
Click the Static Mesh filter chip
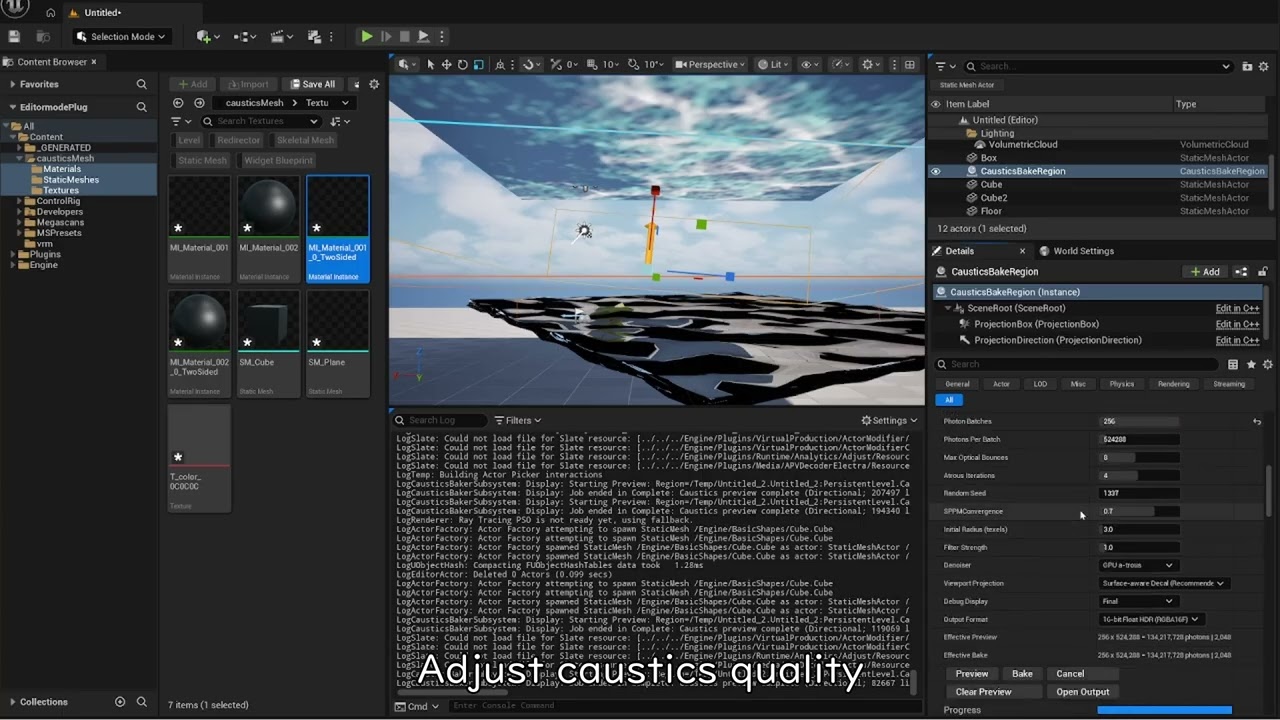(203, 161)
